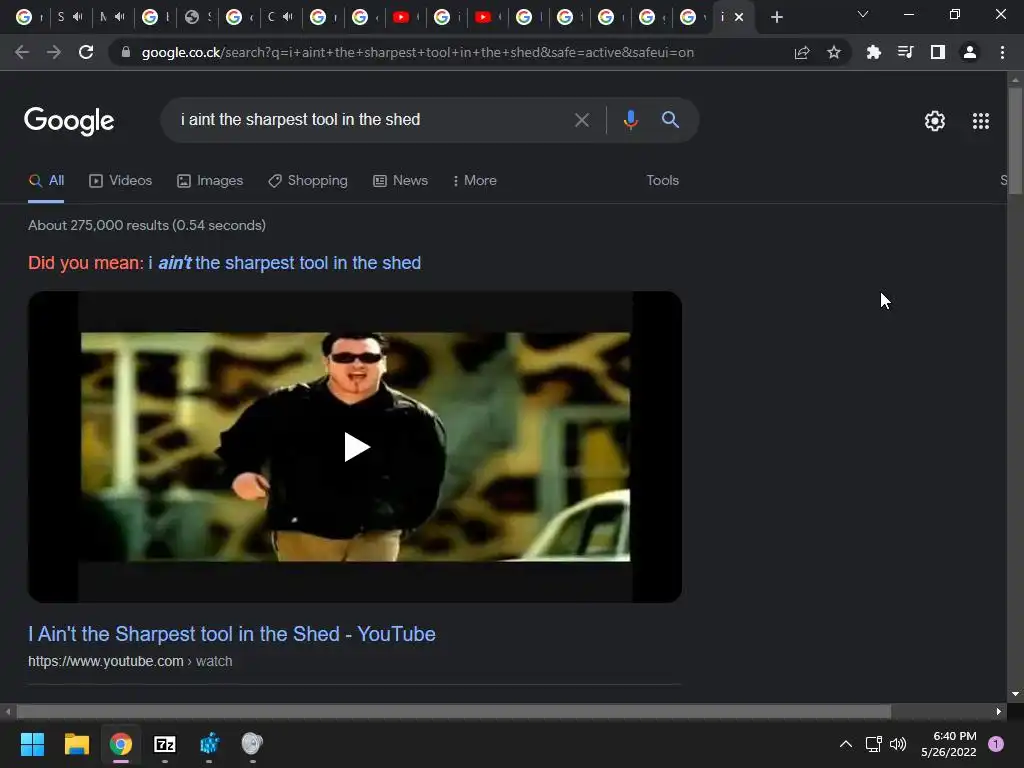Open the Extensions puzzle icon
1024x768 pixels.
(873, 52)
